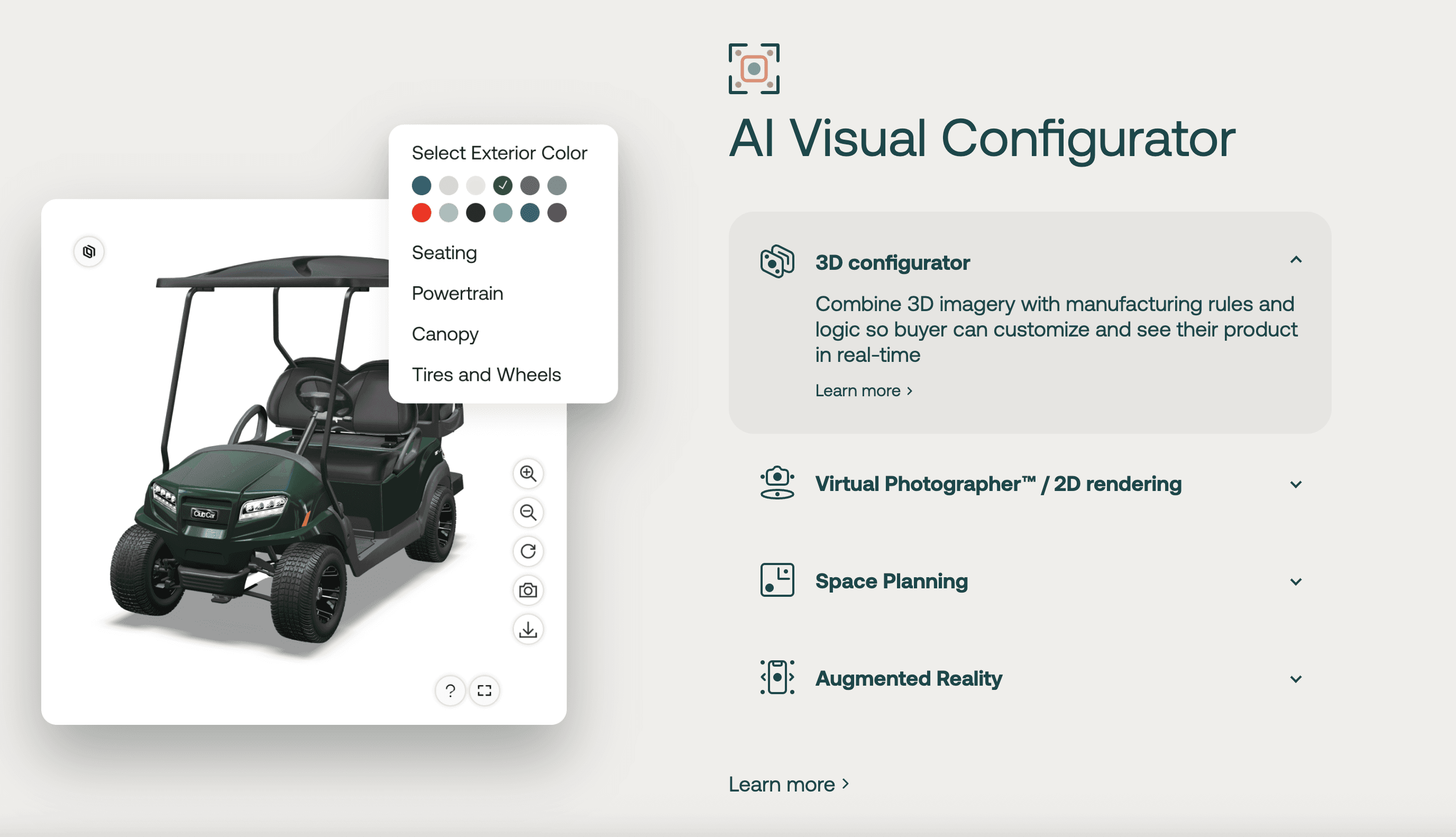Click the 3D configurator heading
The height and width of the screenshot is (837, 1456).
click(x=892, y=263)
